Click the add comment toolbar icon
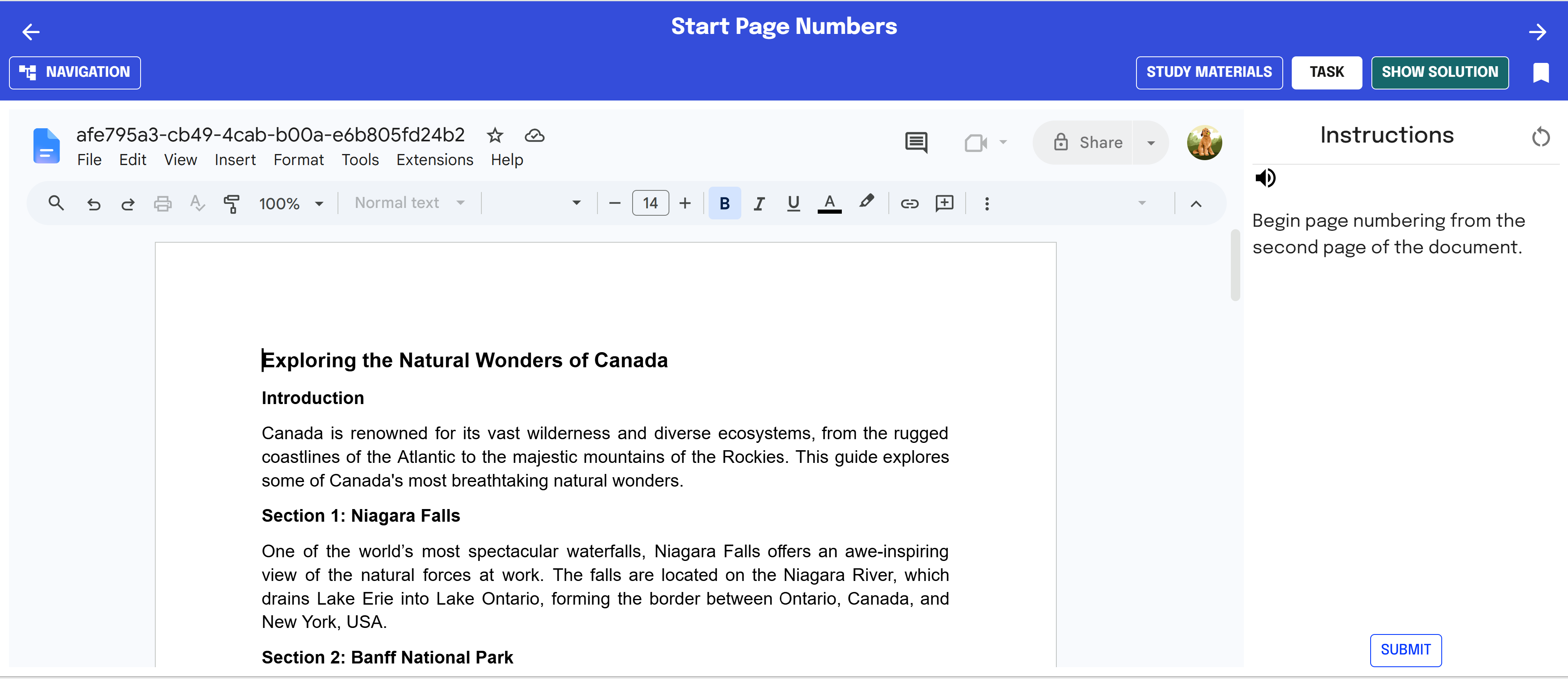Viewport: 1568px width, 679px height. click(x=944, y=203)
